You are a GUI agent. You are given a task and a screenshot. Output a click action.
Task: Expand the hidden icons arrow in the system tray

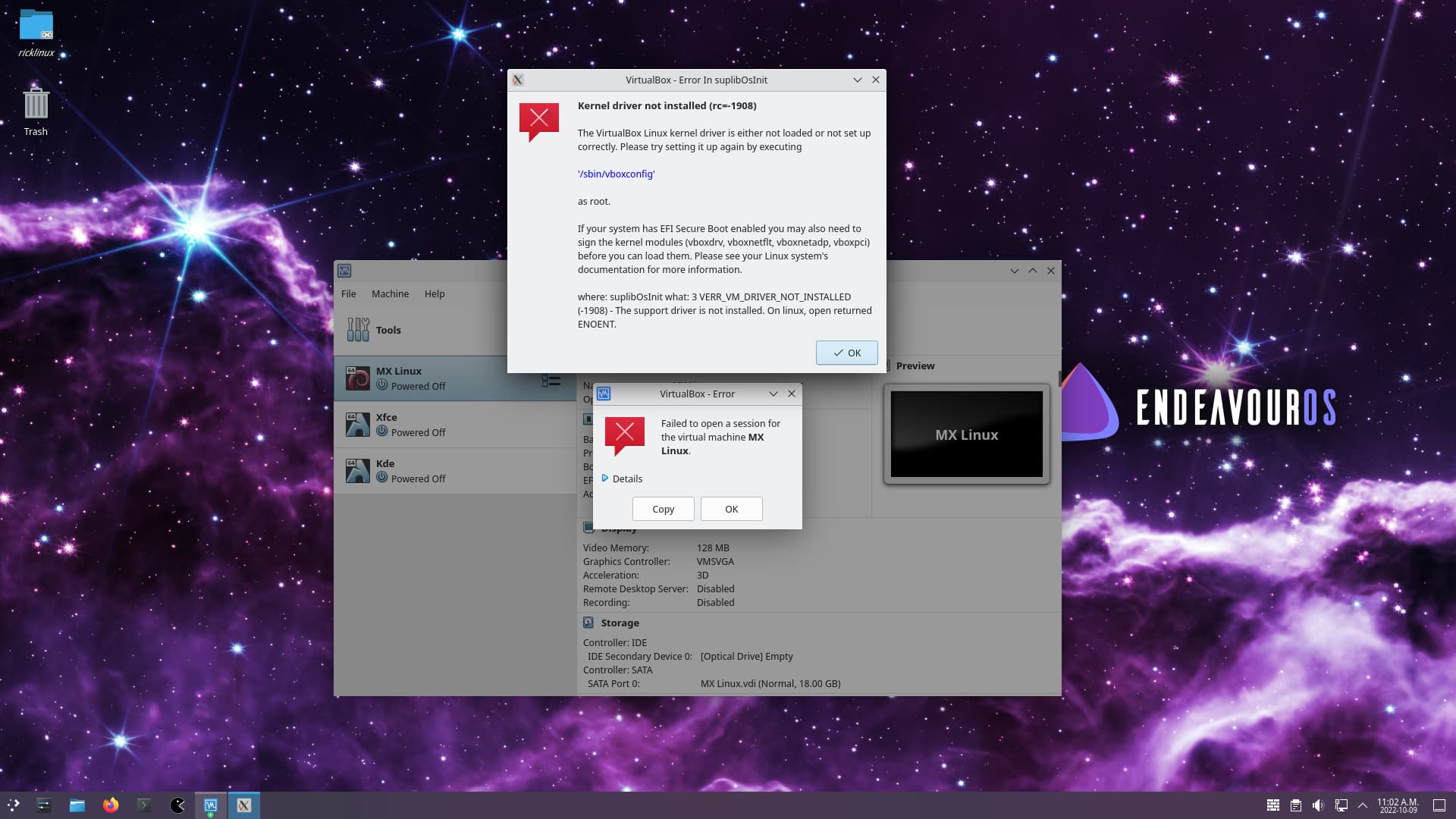tap(1361, 805)
